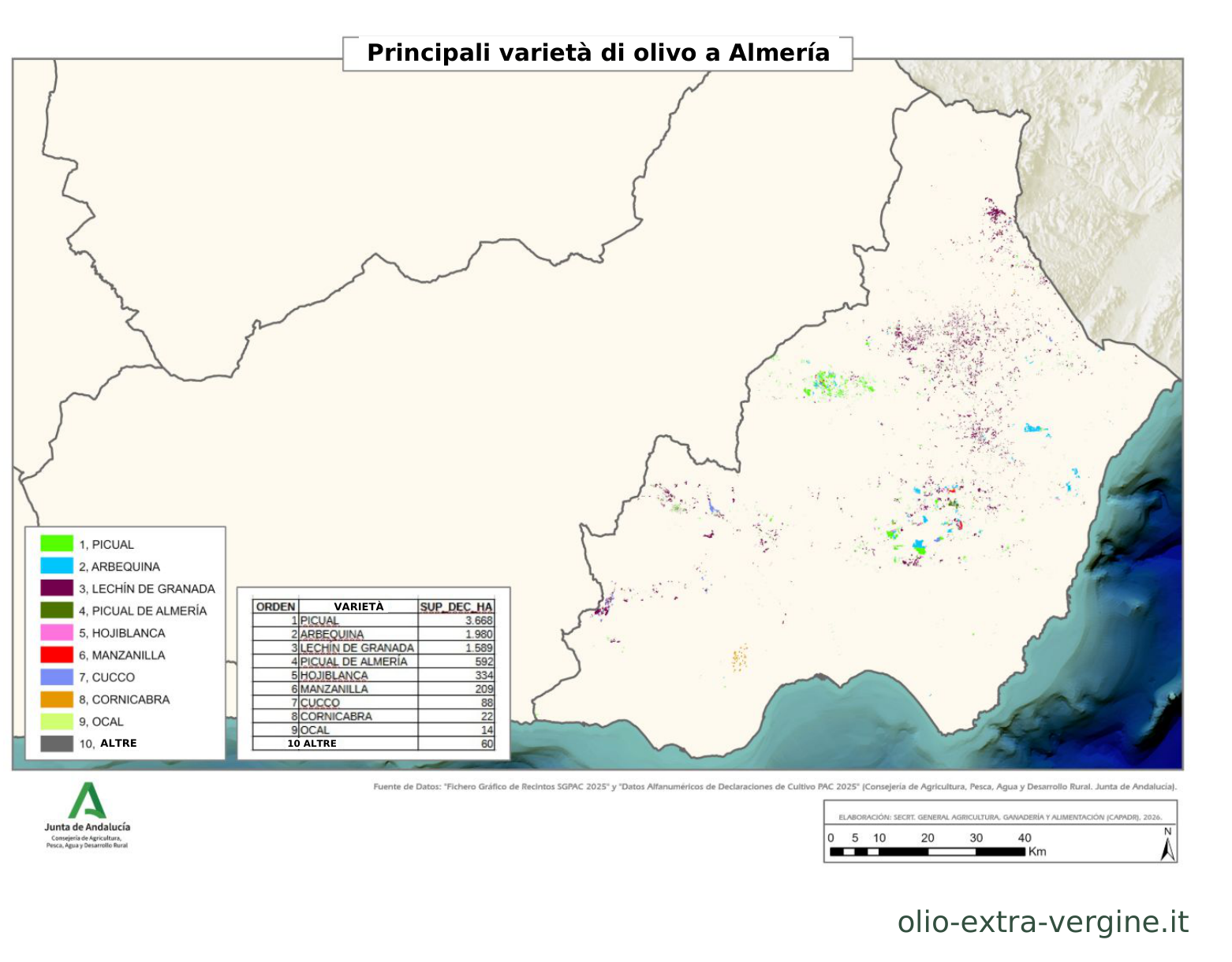Image resolution: width=1232 pixels, height=962 pixels.
Task: Click the north arrow compass icon
Action: tap(1167, 844)
